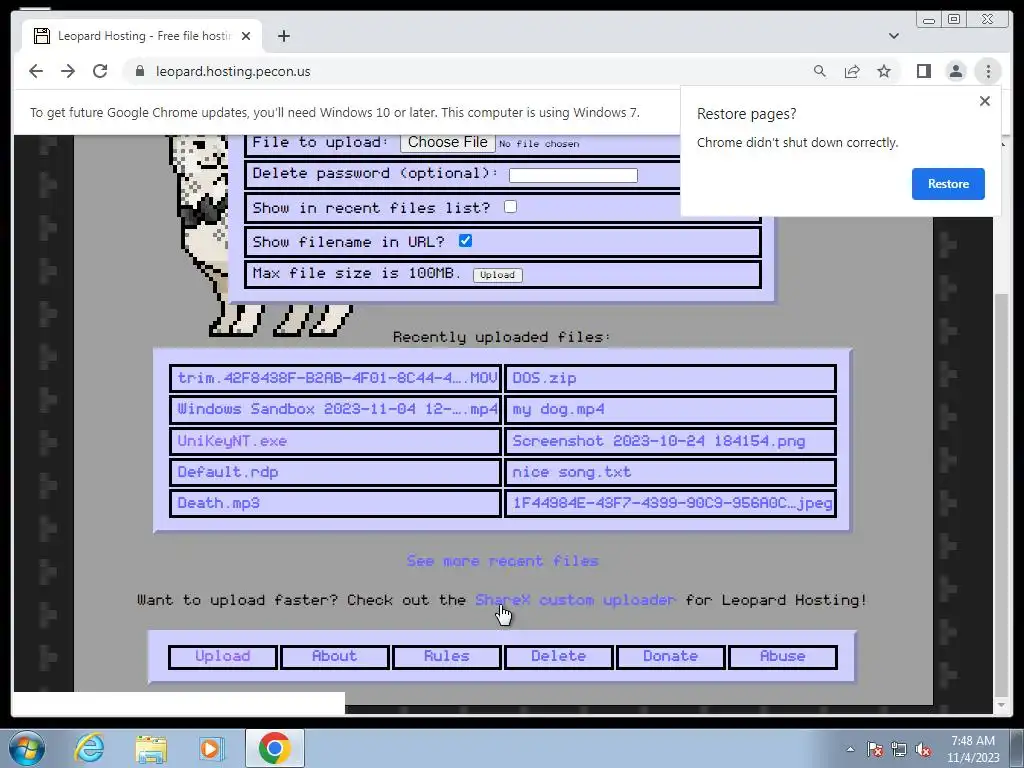Focus the Delete password input field
1024x768 pixels.
573,175
